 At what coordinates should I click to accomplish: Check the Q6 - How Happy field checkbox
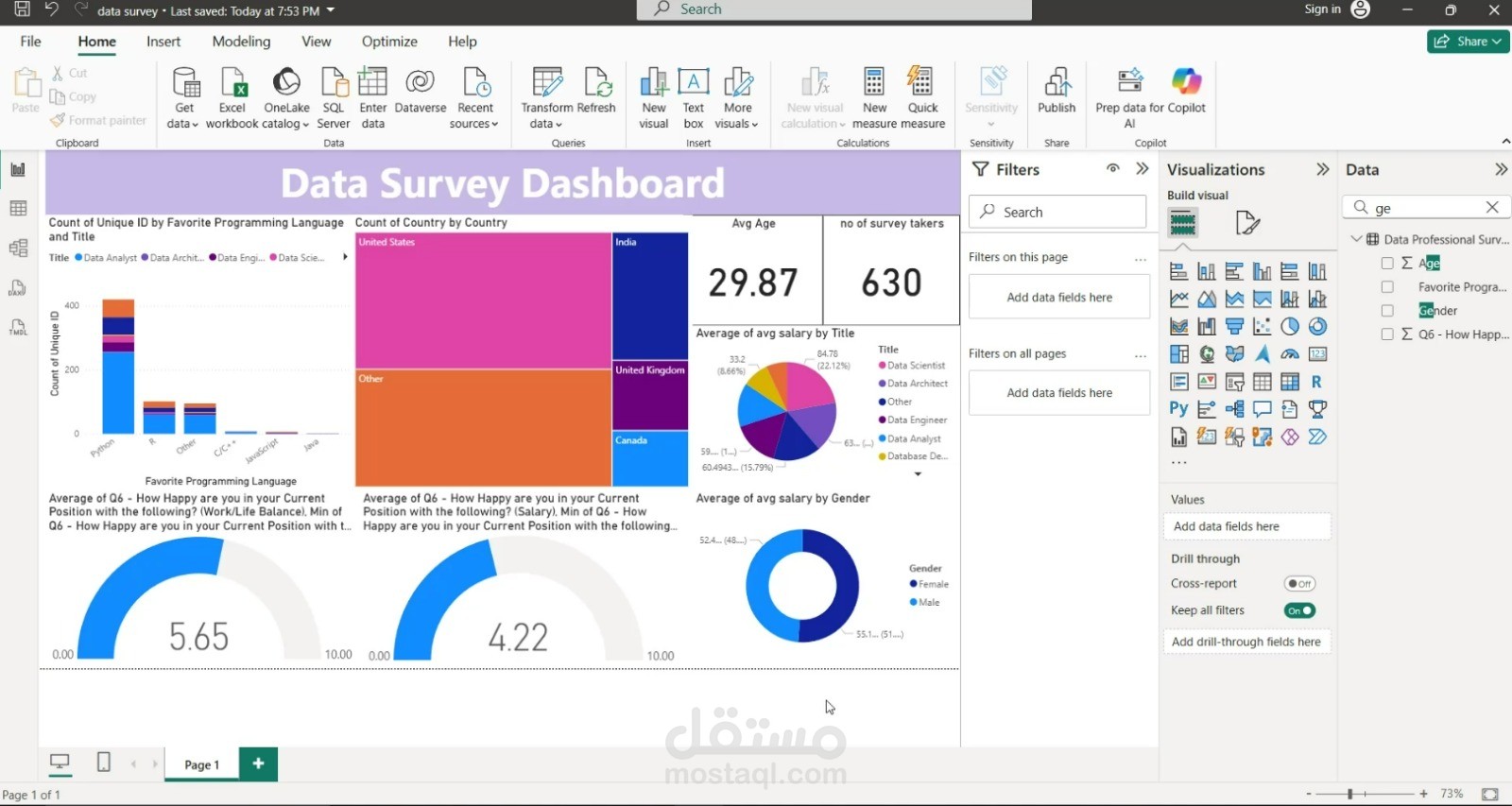click(1387, 334)
